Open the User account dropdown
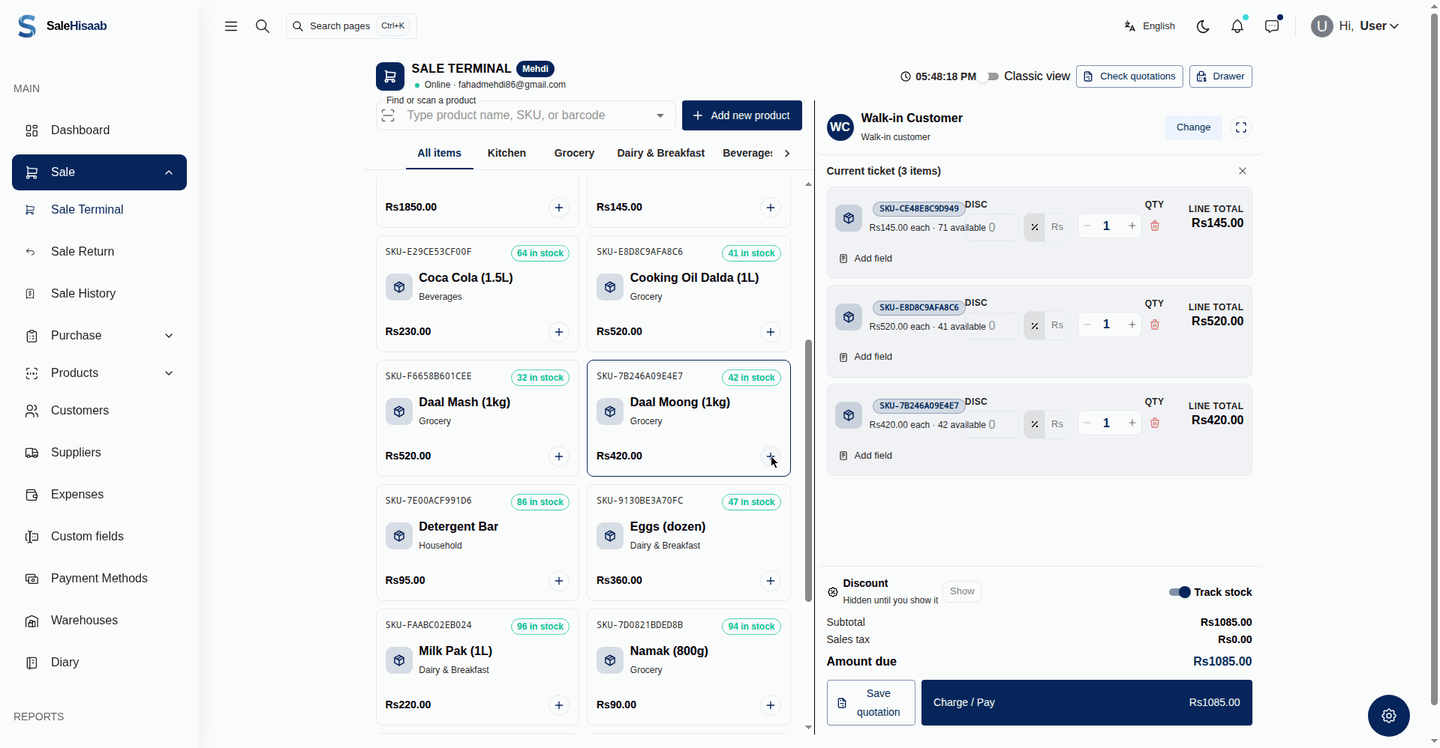Screen dimensions: 1440x748 tap(1355, 26)
